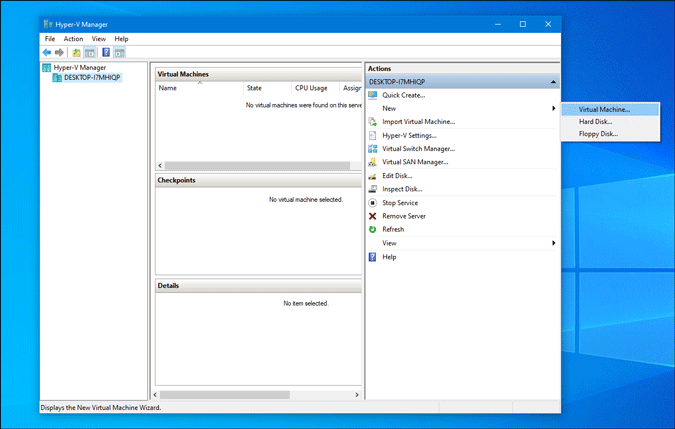Click the Hyper-V Manager title bar icon
Viewport: 675px width, 429px height.
pos(48,24)
